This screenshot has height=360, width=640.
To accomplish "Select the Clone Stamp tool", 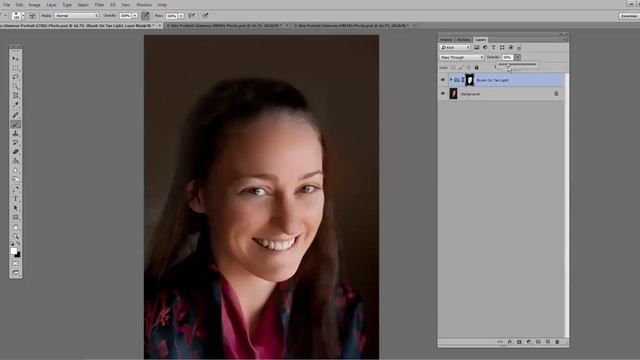I will tap(16, 133).
